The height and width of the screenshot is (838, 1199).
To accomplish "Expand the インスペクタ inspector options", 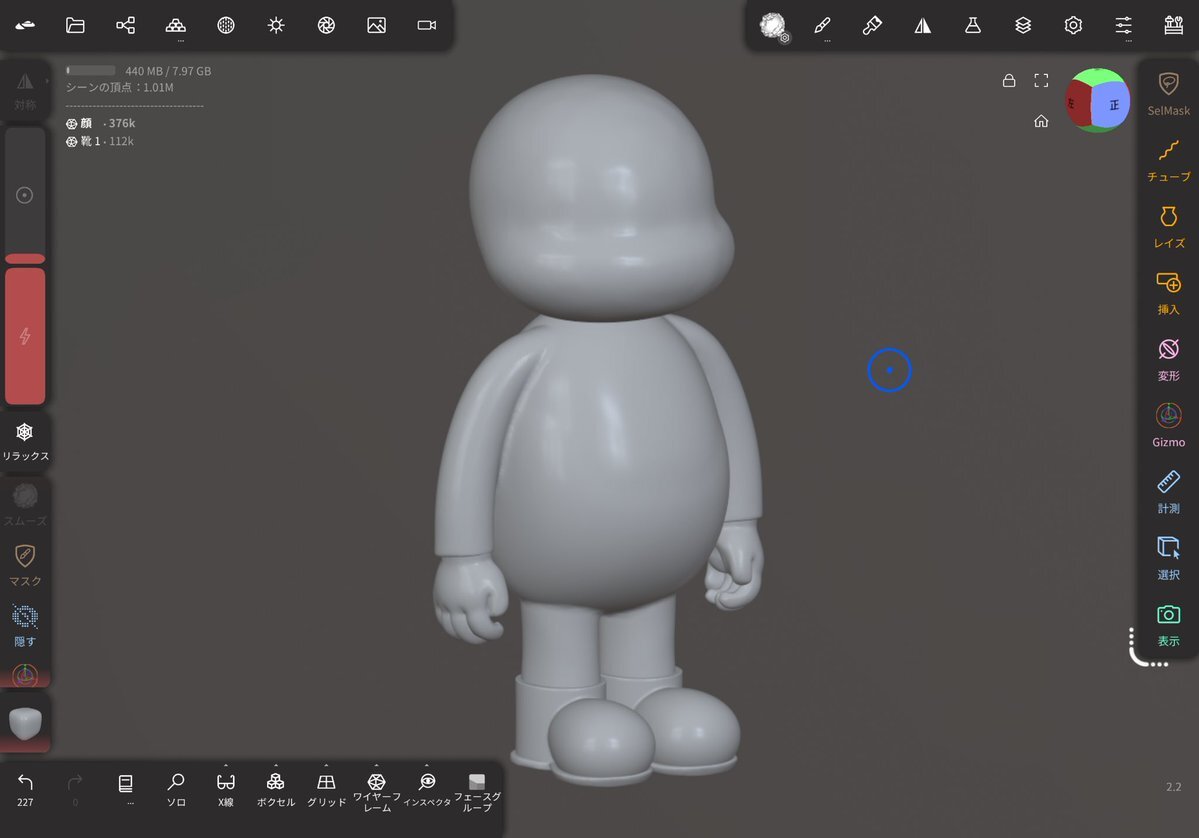I will click(x=427, y=789).
